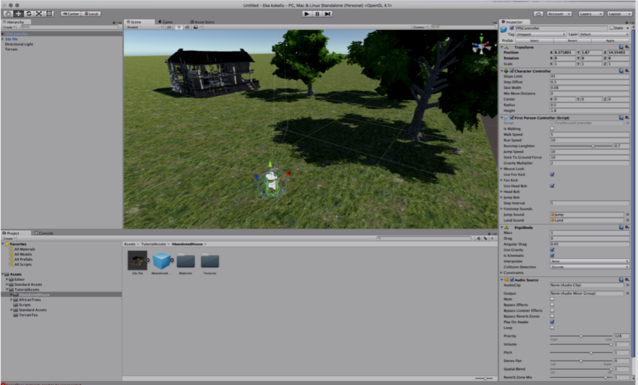Click the Runstep Lengthen slider
Viewport: 638px width, 385px height.
pyautogui.click(x=581, y=146)
